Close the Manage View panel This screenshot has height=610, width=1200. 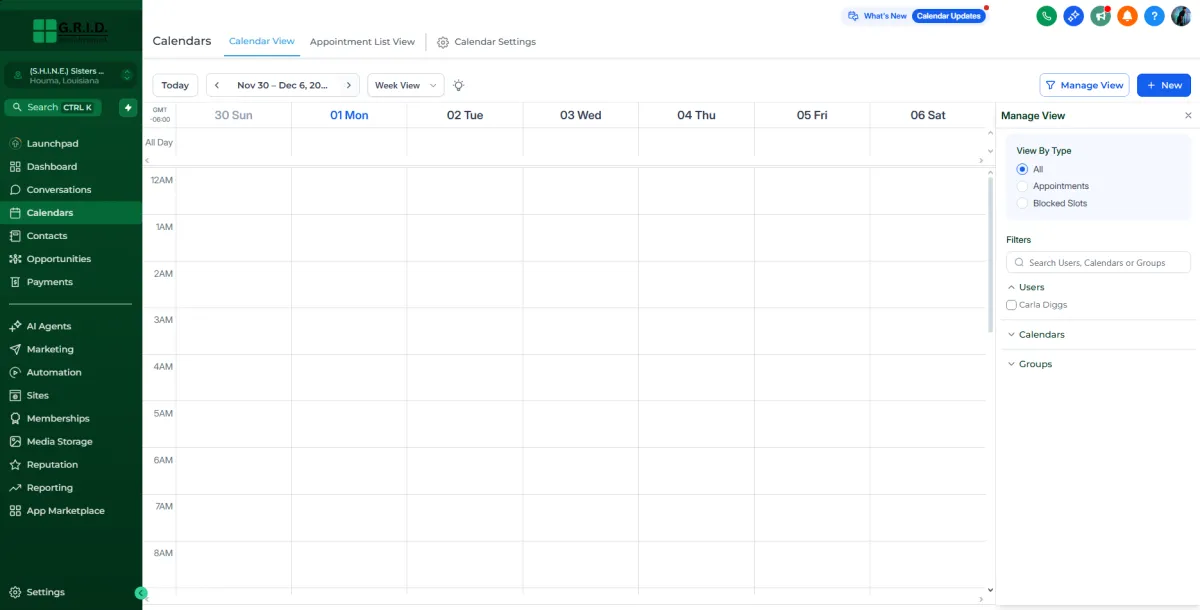1188,116
